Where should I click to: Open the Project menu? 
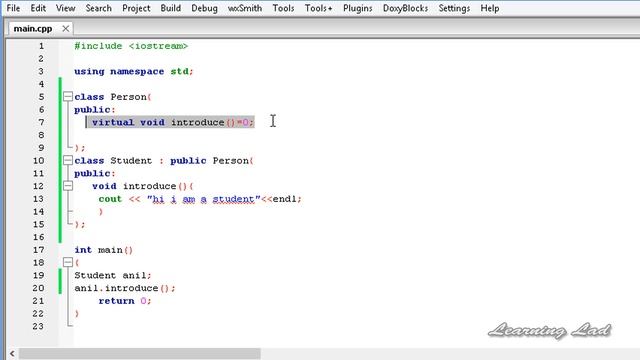click(136, 8)
